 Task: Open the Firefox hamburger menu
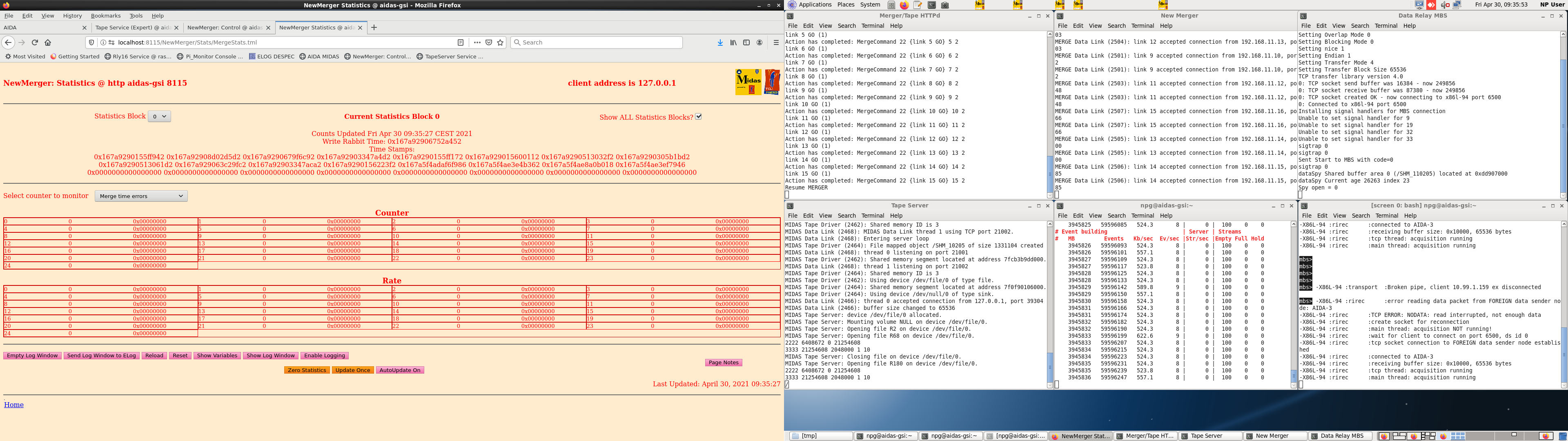pos(775,42)
